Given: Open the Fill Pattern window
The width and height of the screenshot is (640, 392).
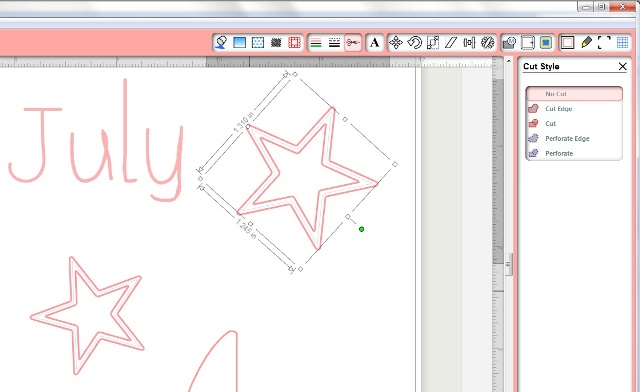Looking at the screenshot, I should [258, 42].
